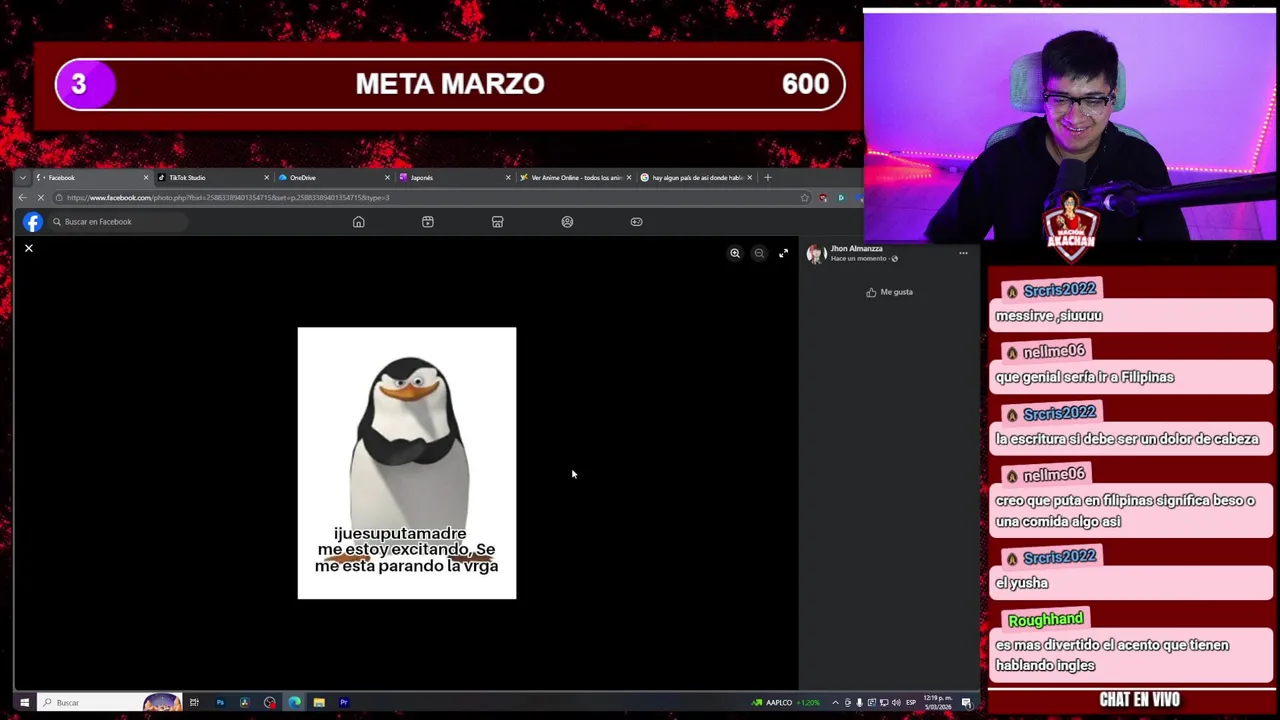
Task: Open Task View on taskbar
Action: tap(195, 703)
